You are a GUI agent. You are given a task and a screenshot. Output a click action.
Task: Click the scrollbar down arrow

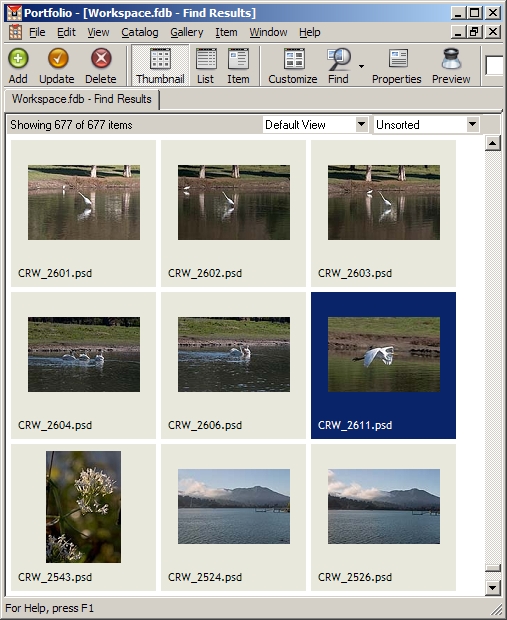493,588
